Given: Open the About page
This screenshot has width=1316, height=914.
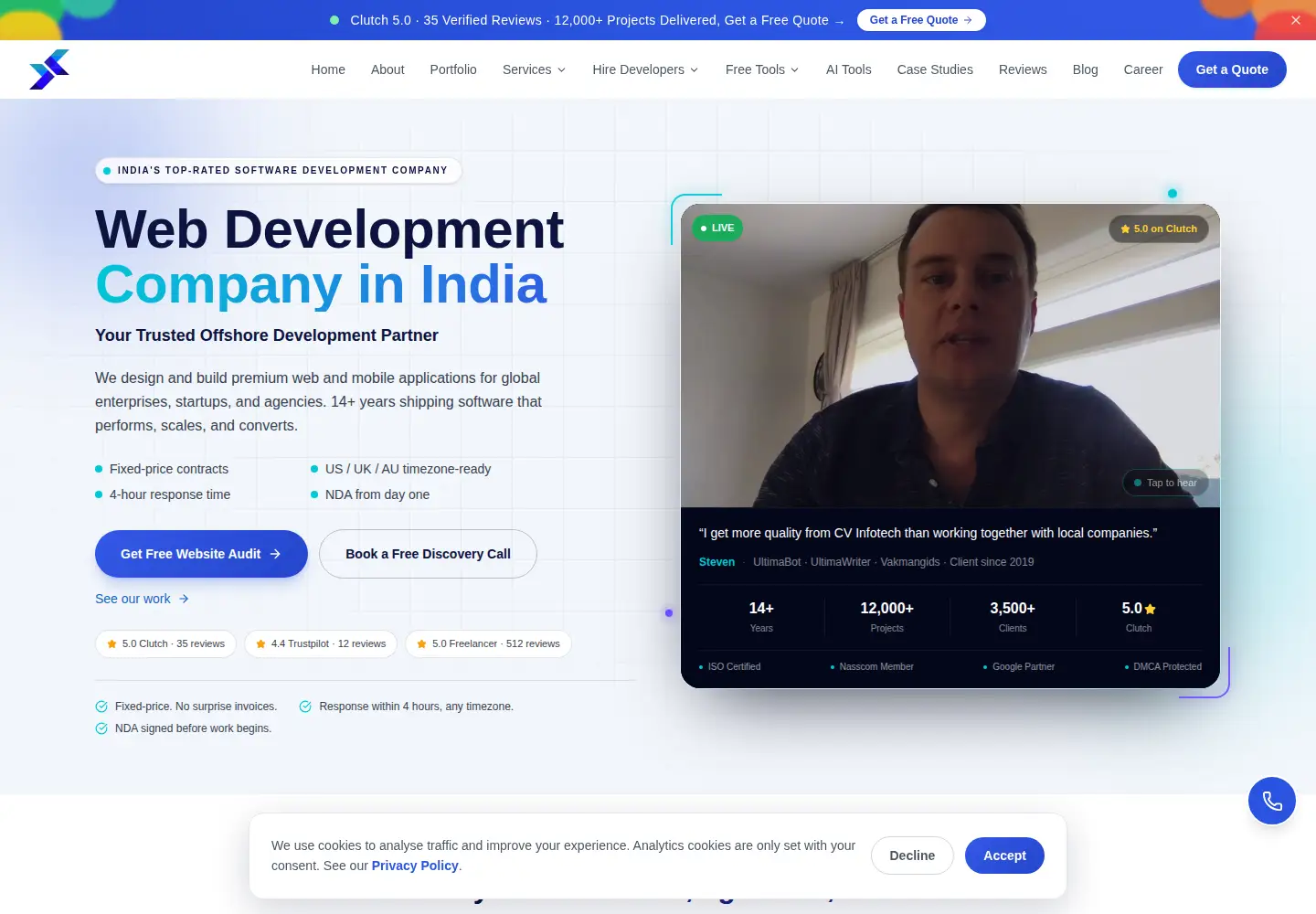Looking at the screenshot, I should pos(387,69).
